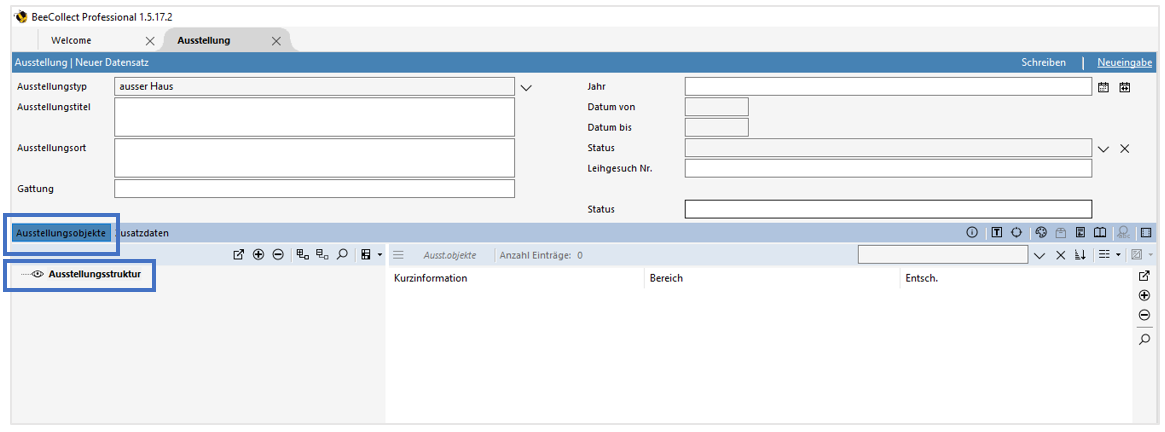Expand the Status dropdown chevron
Screen dimensions: 1165x432
[1104, 149]
